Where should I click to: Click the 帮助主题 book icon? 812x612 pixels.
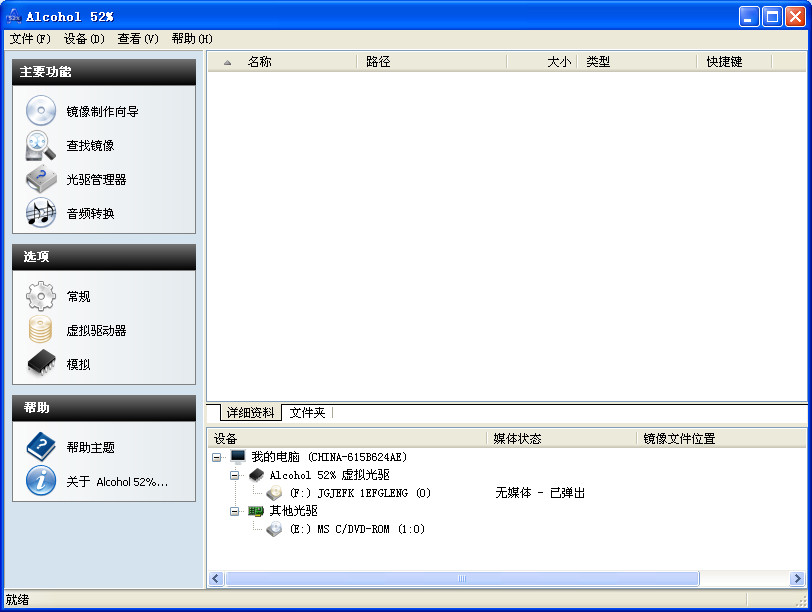click(x=41, y=447)
